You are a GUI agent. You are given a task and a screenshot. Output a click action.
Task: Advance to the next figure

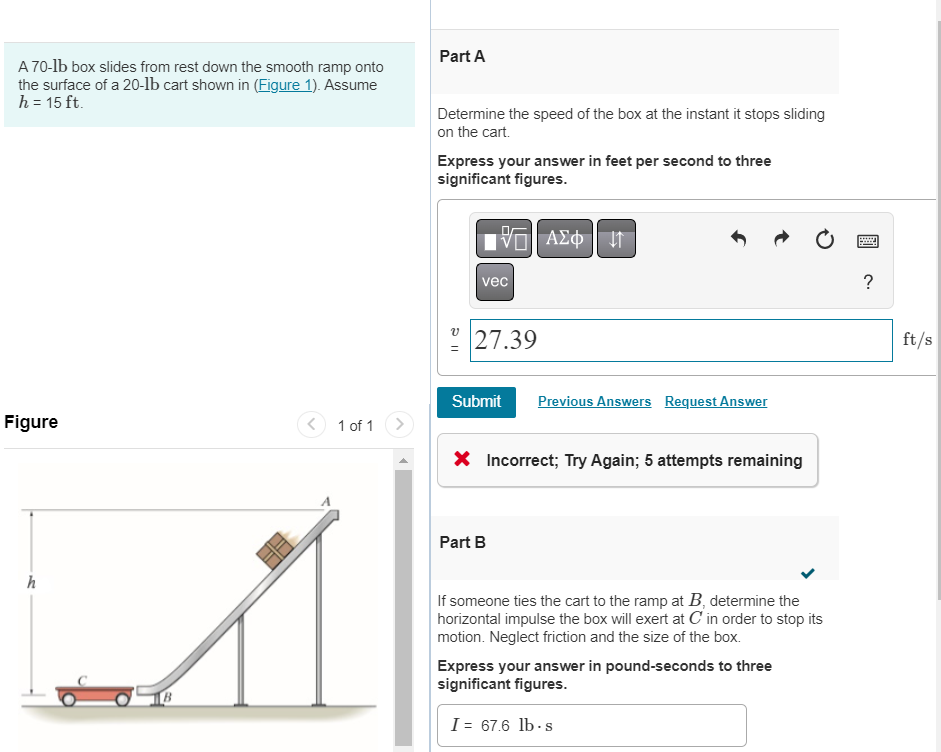(x=398, y=424)
